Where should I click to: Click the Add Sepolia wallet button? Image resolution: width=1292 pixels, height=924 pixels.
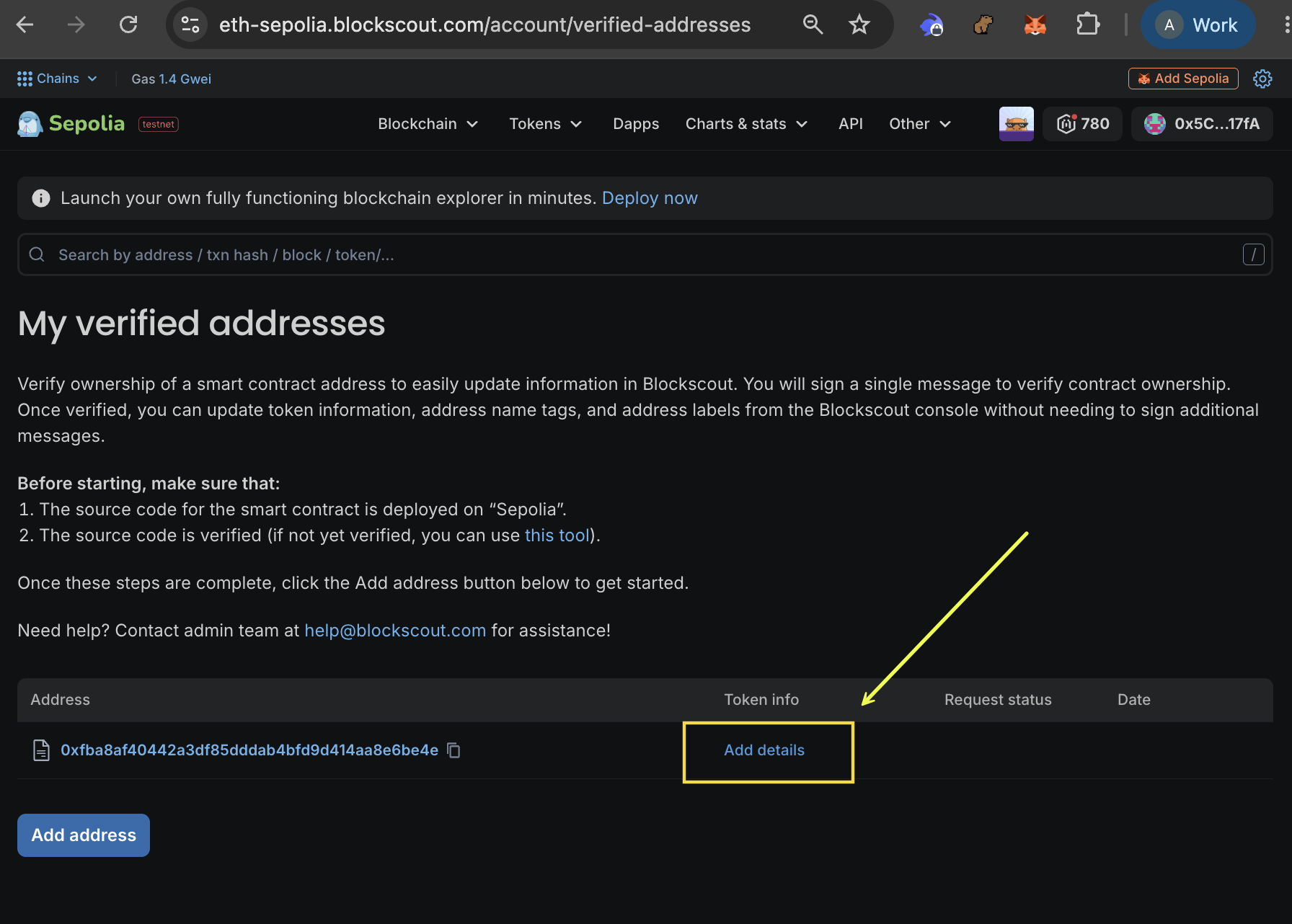(1183, 79)
